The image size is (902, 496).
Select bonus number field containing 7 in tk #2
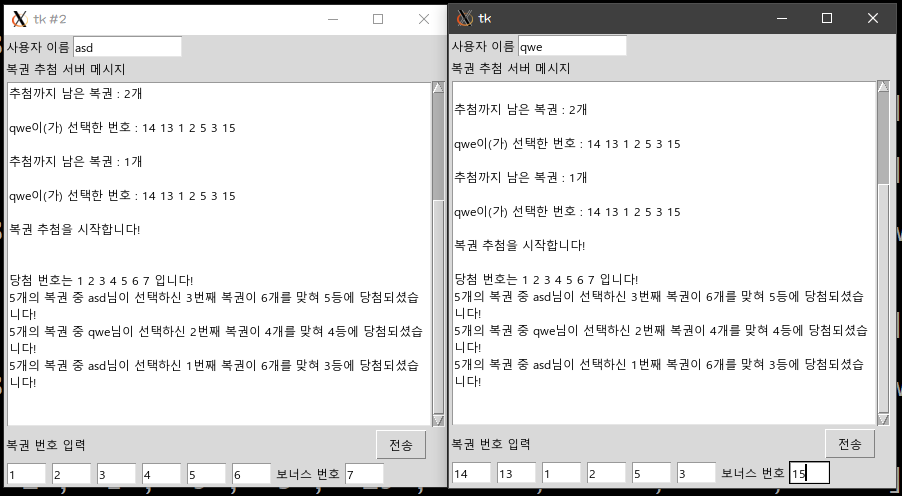pyautogui.click(x=364, y=475)
